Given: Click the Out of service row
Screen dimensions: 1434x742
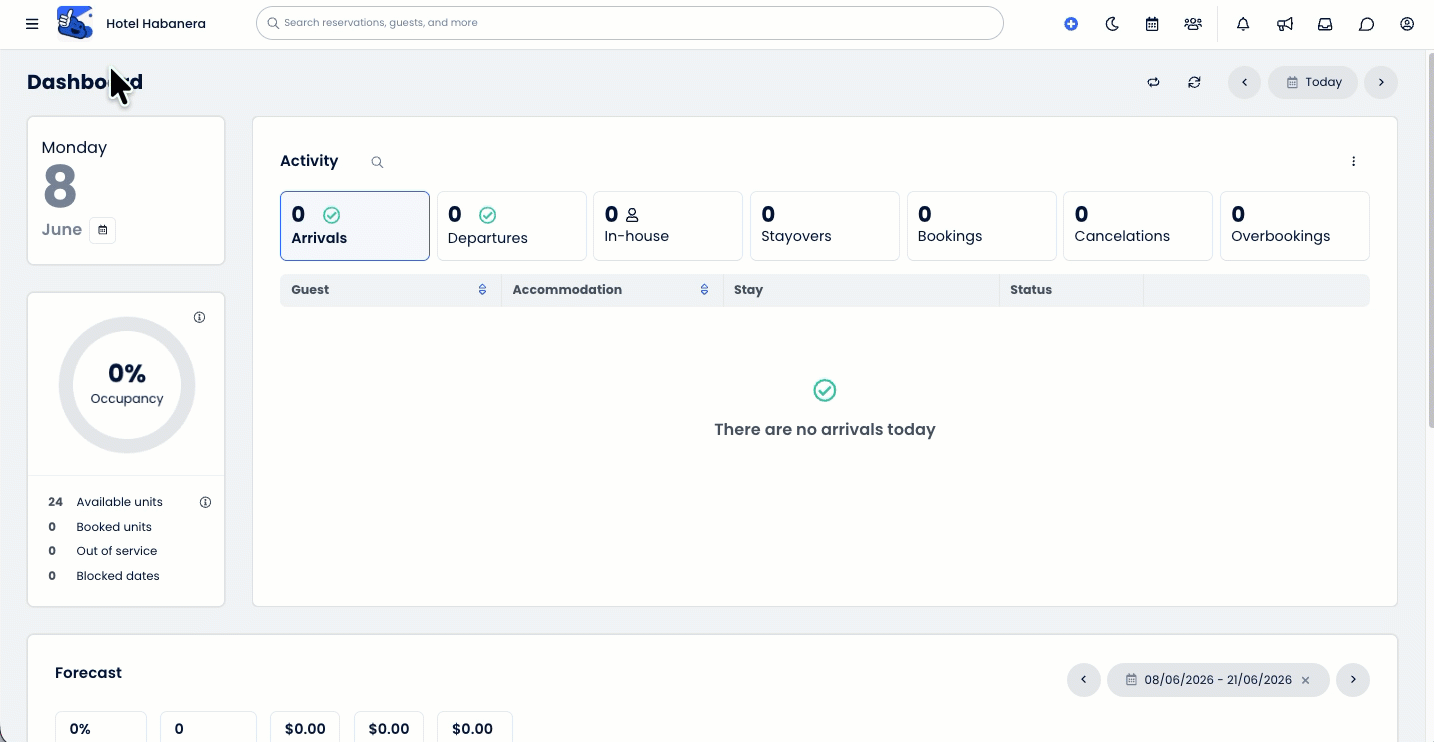Looking at the screenshot, I should (126, 551).
